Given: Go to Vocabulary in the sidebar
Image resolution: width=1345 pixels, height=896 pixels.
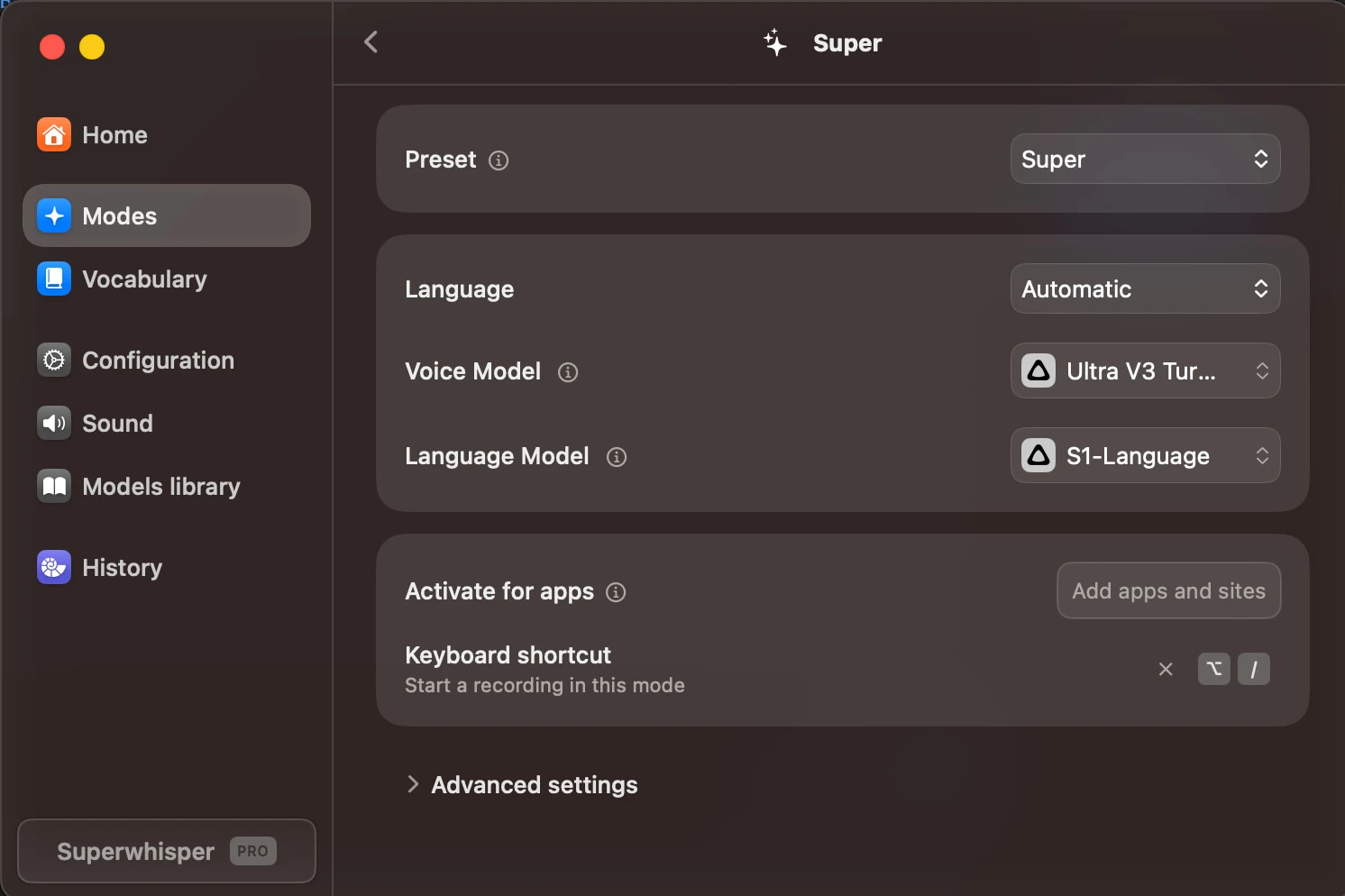Looking at the screenshot, I should 167,279.
